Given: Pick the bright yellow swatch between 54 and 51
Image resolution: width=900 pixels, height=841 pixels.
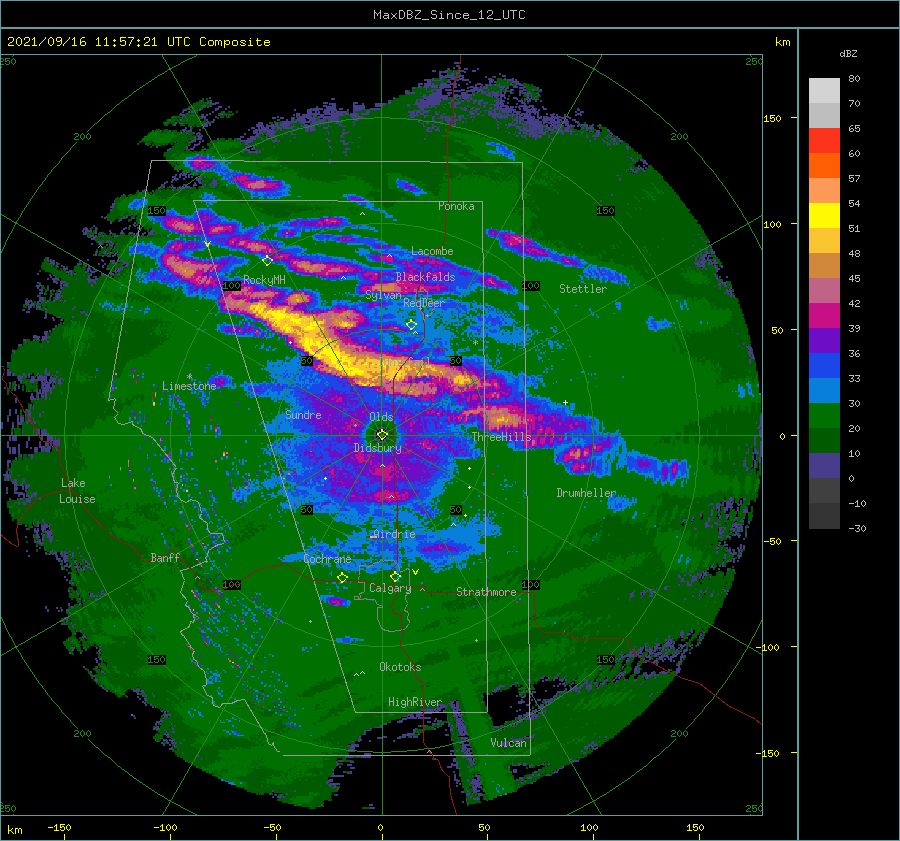Looking at the screenshot, I should pyautogui.click(x=824, y=216).
